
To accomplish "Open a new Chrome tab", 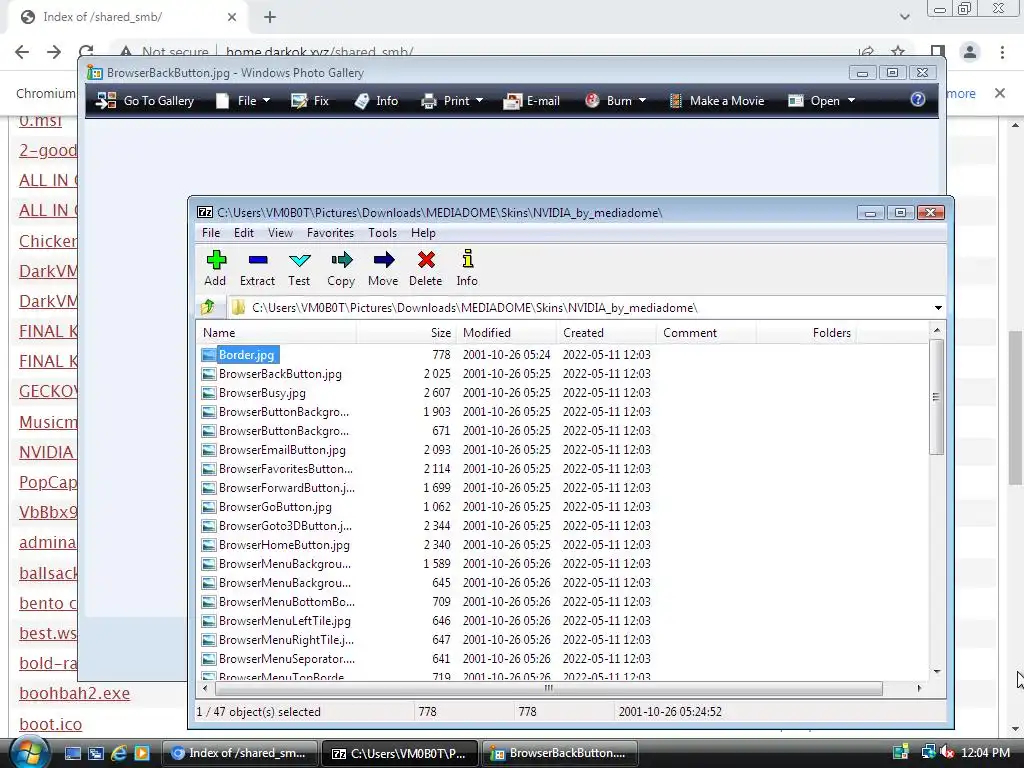I will click(x=270, y=17).
